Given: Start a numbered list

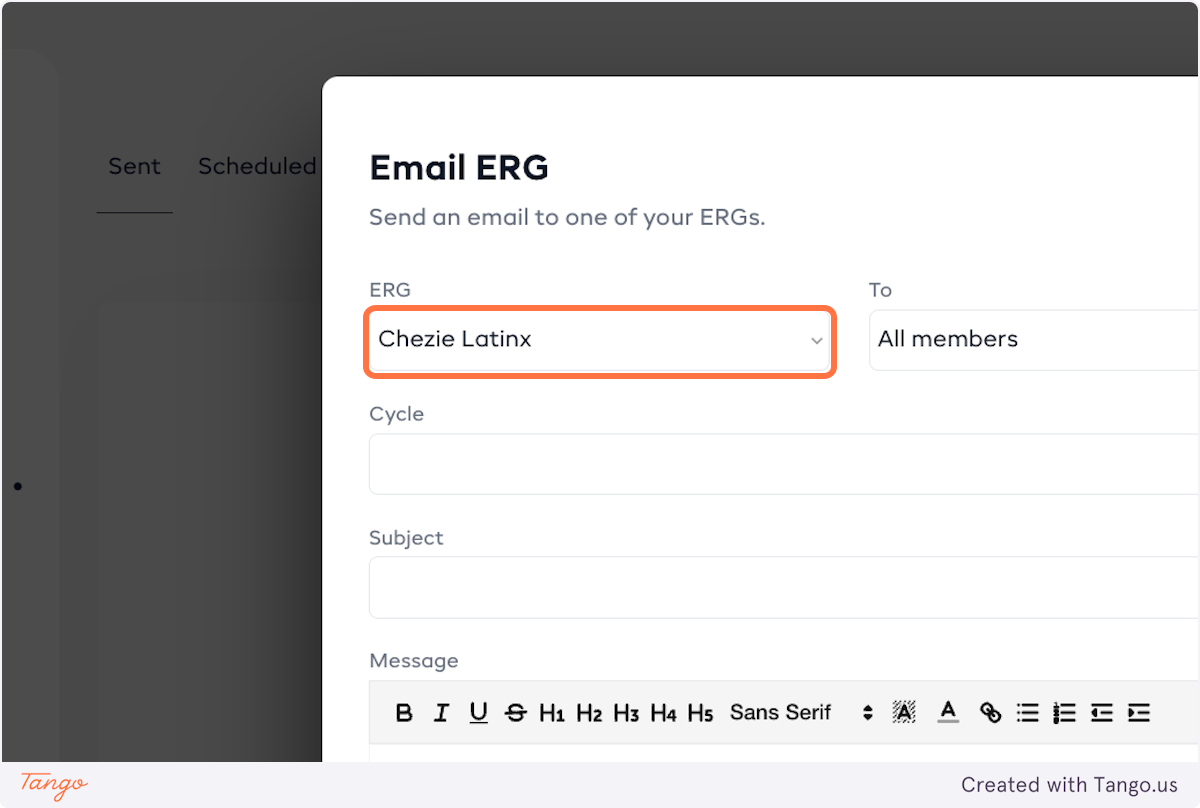Looking at the screenshot, I should point(1064,713).
